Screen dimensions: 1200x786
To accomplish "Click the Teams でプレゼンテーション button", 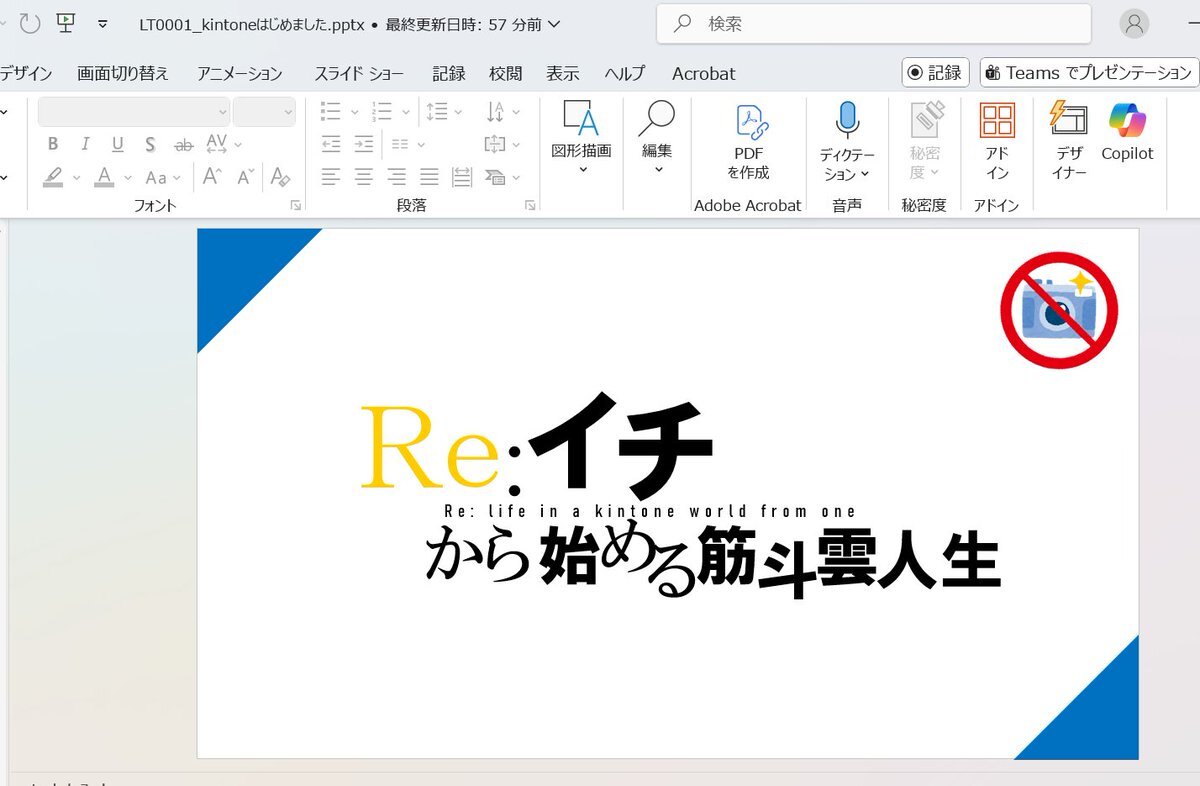I will click(1089, 72).
